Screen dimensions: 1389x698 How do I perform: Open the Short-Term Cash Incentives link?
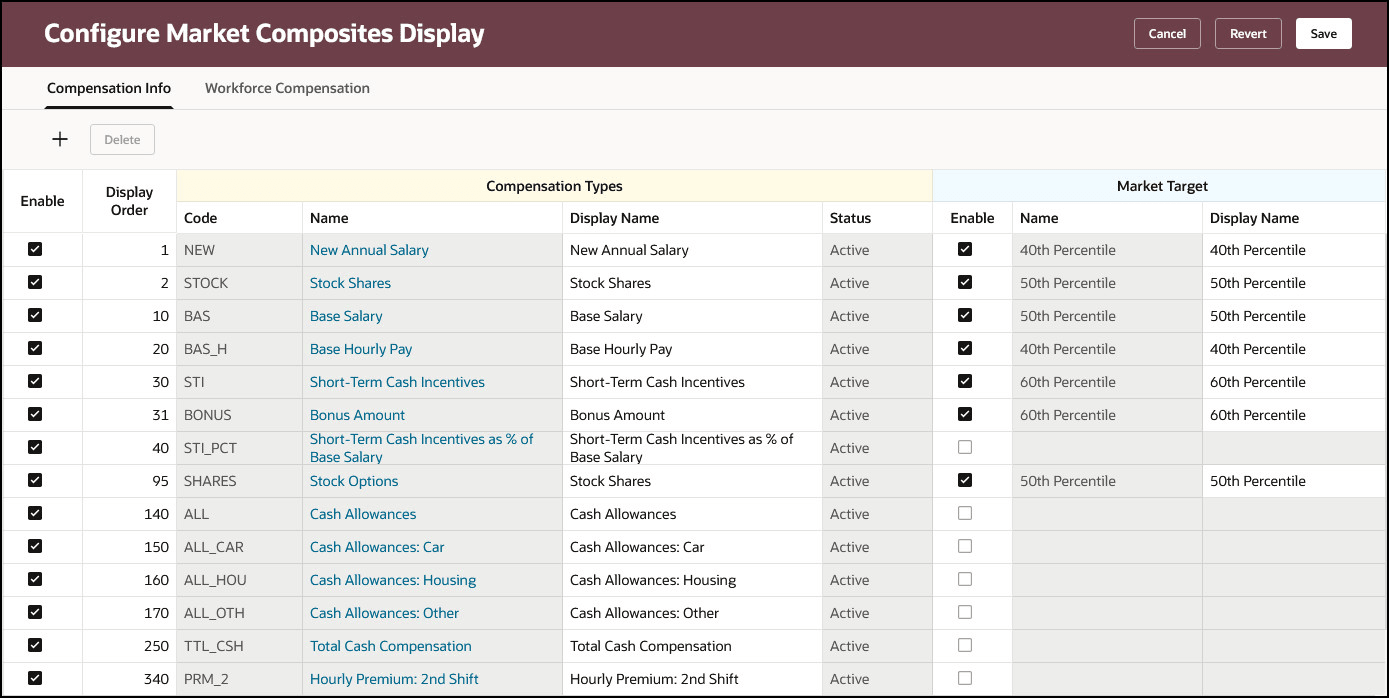click(397, 382)
